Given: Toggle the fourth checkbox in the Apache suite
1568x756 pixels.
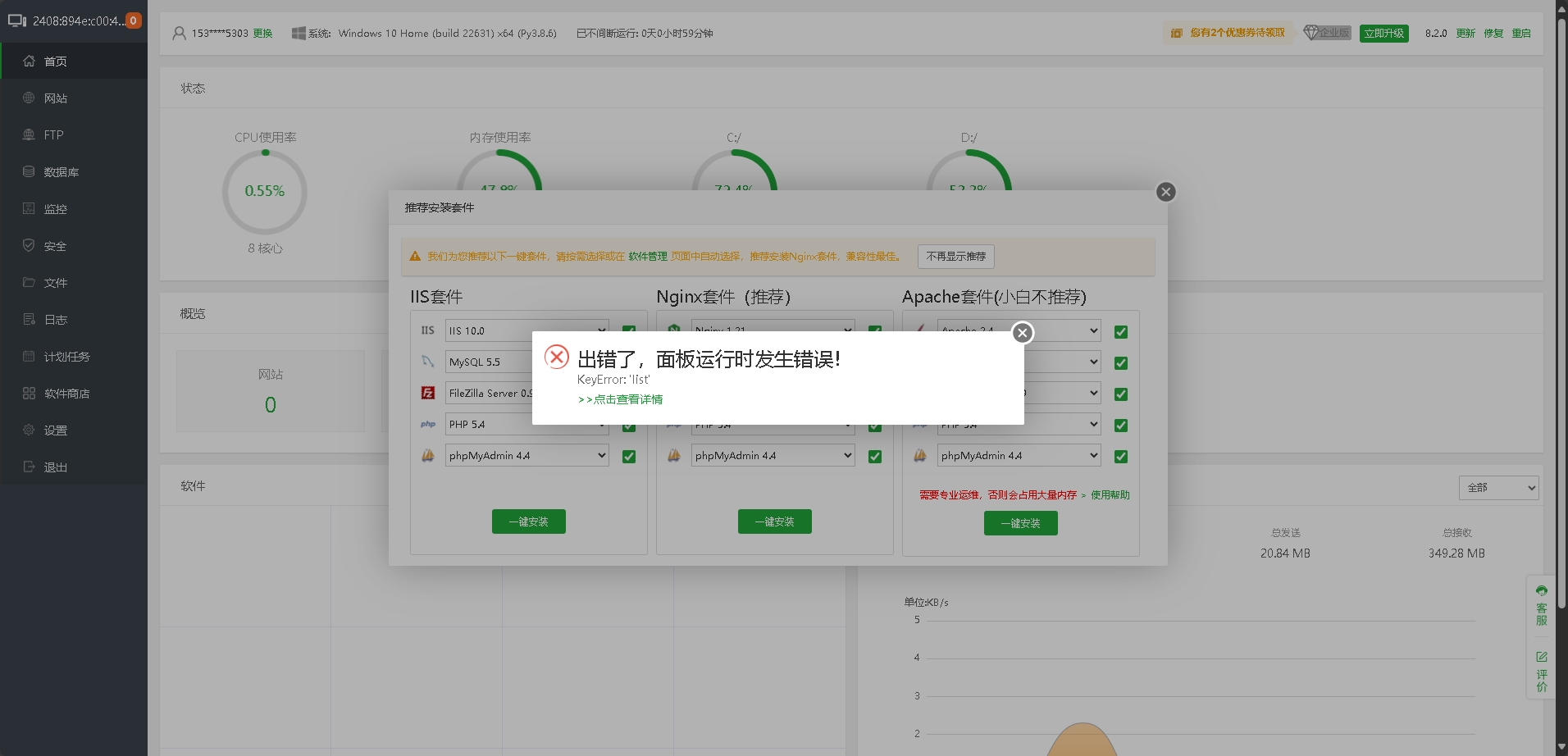Looking at the screenshot, I should coord(1121,426).
